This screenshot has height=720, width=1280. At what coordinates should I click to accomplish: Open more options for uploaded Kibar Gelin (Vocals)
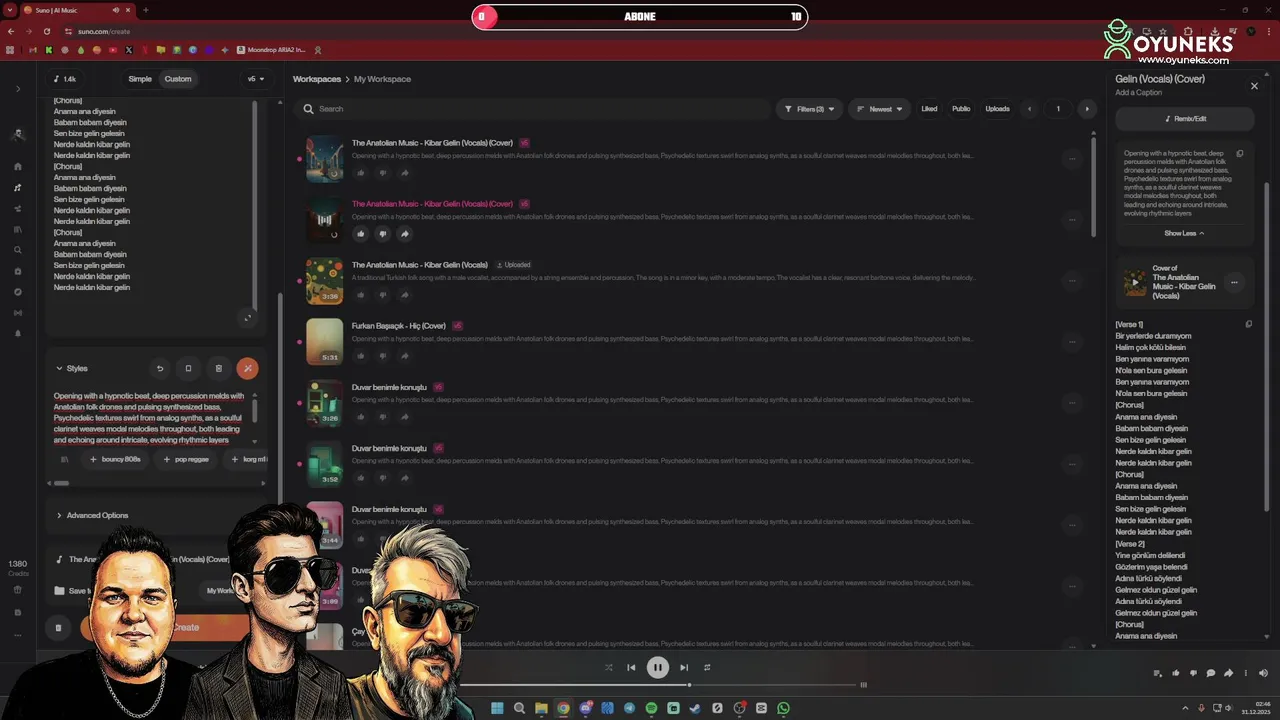pos(1072,280)
